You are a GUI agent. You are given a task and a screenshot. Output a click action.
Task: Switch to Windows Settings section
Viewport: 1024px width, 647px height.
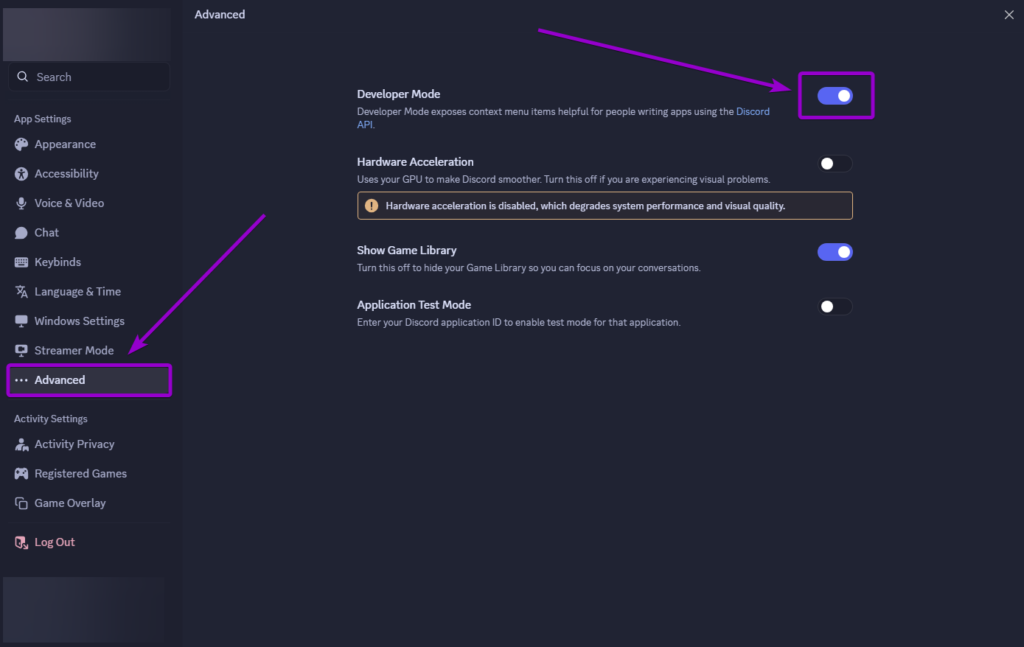(79, 320)
